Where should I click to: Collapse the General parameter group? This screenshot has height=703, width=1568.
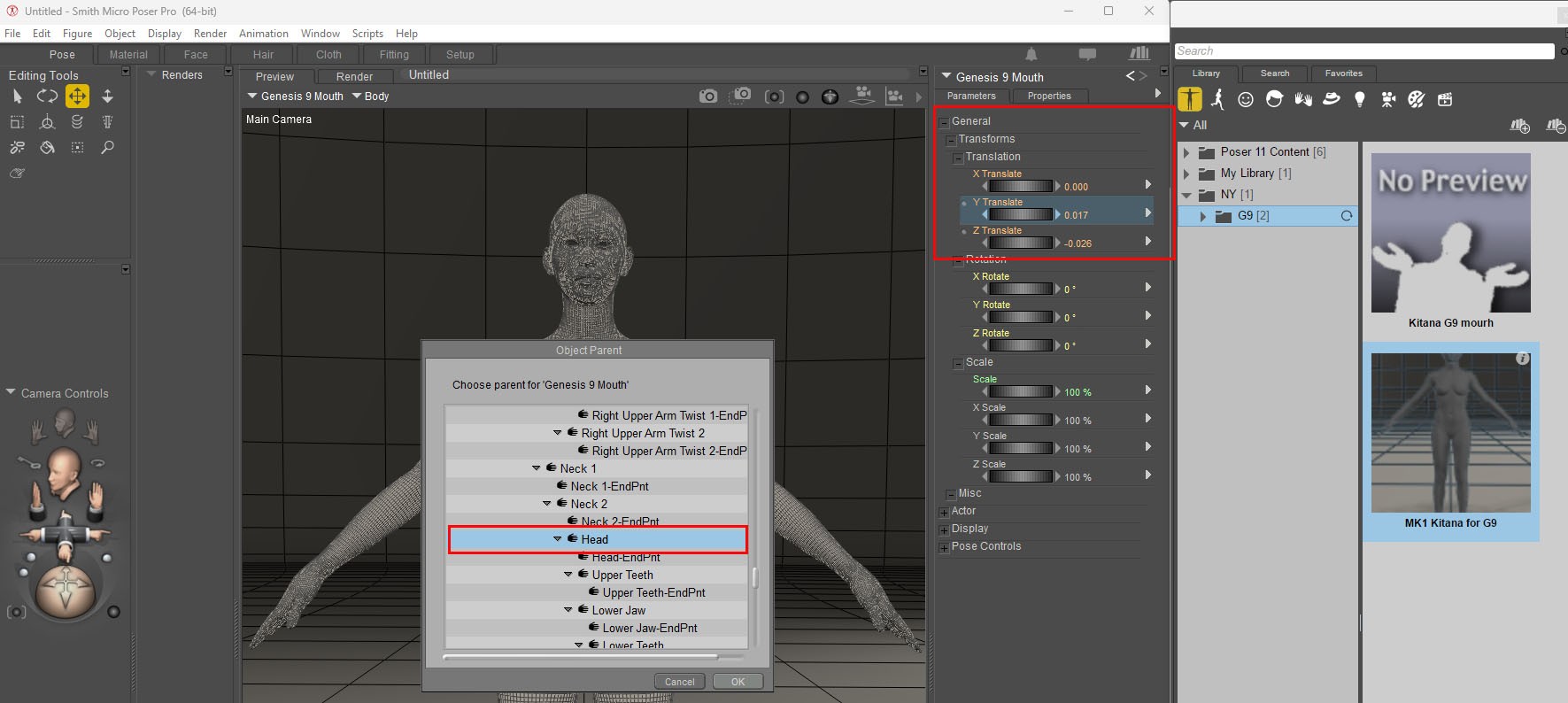944,122
